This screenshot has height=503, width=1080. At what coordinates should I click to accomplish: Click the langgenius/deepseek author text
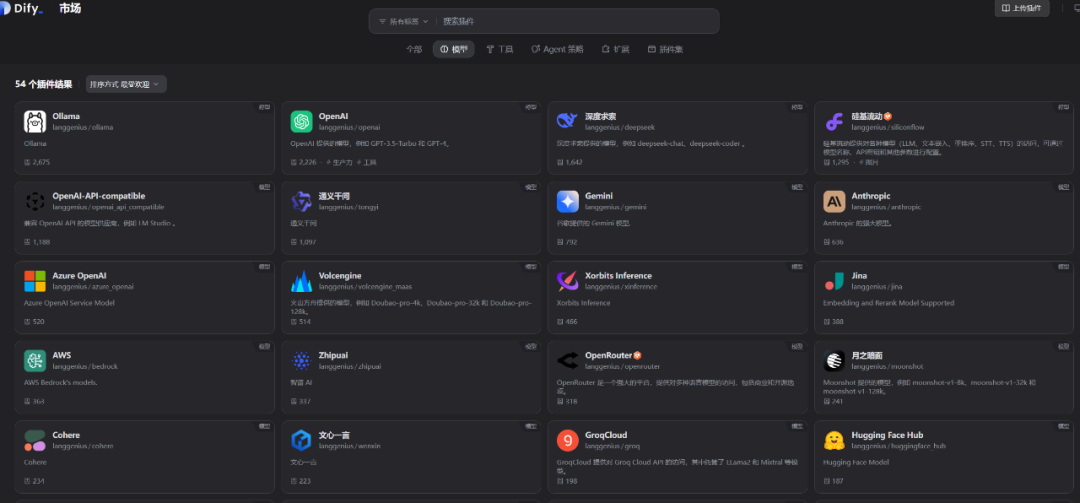620,127
